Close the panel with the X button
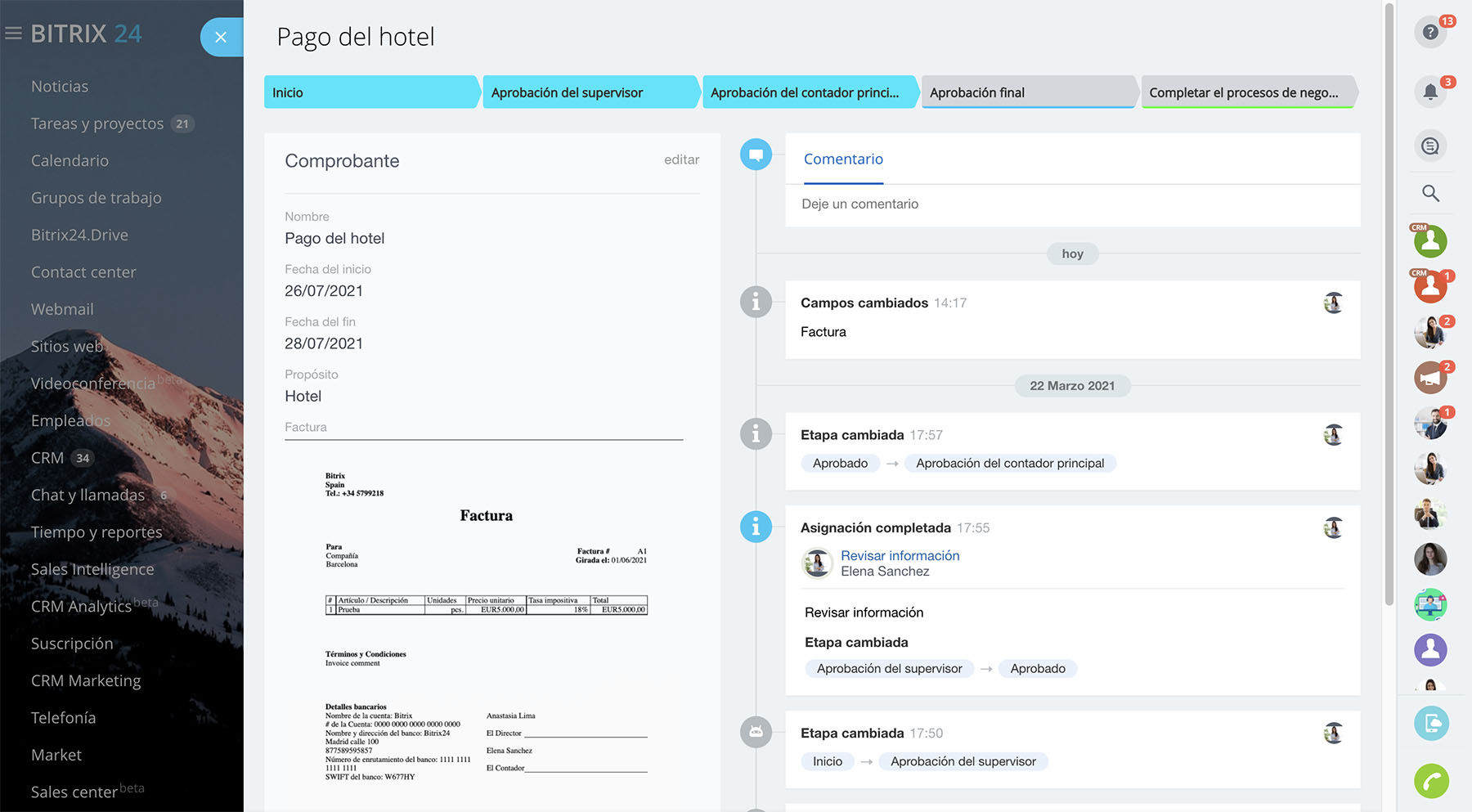 click(221, 37)
